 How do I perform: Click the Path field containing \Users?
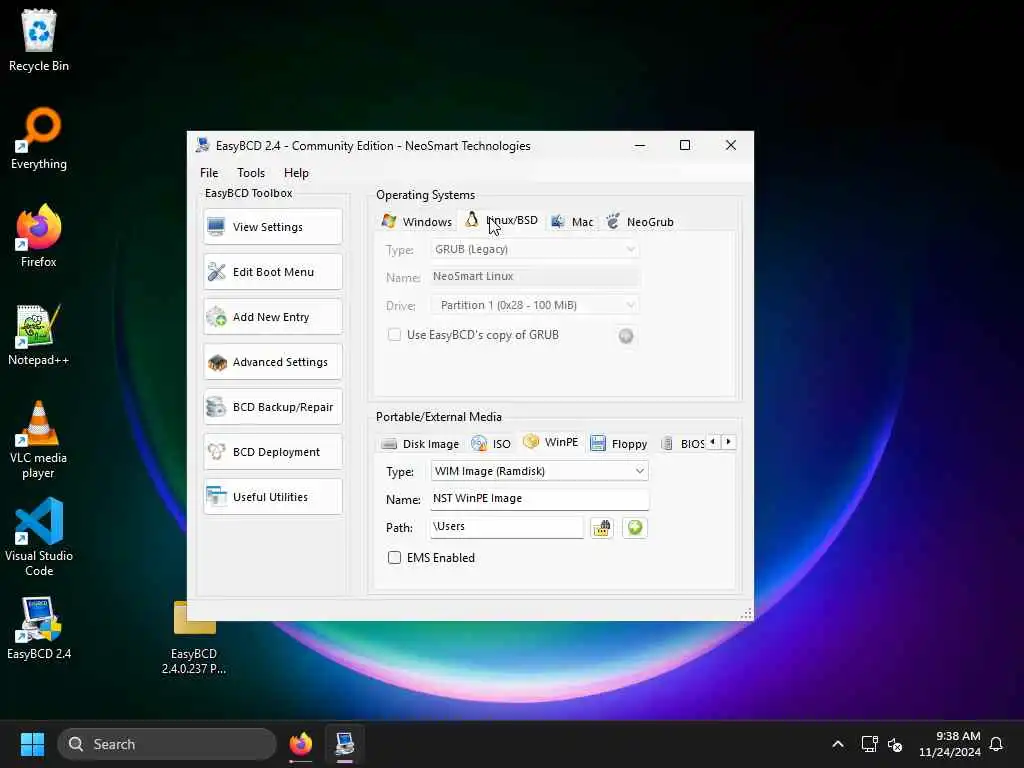(506, 526)
